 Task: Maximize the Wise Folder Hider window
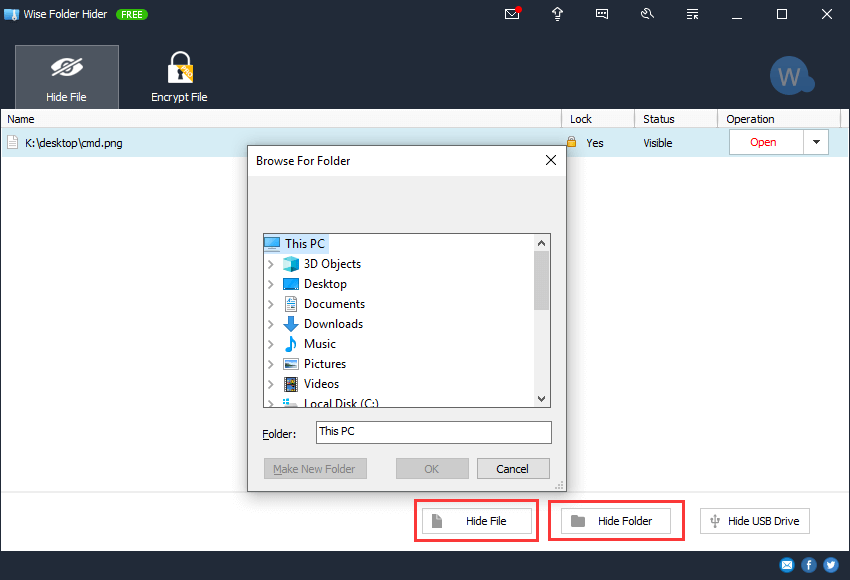[782, 14]
